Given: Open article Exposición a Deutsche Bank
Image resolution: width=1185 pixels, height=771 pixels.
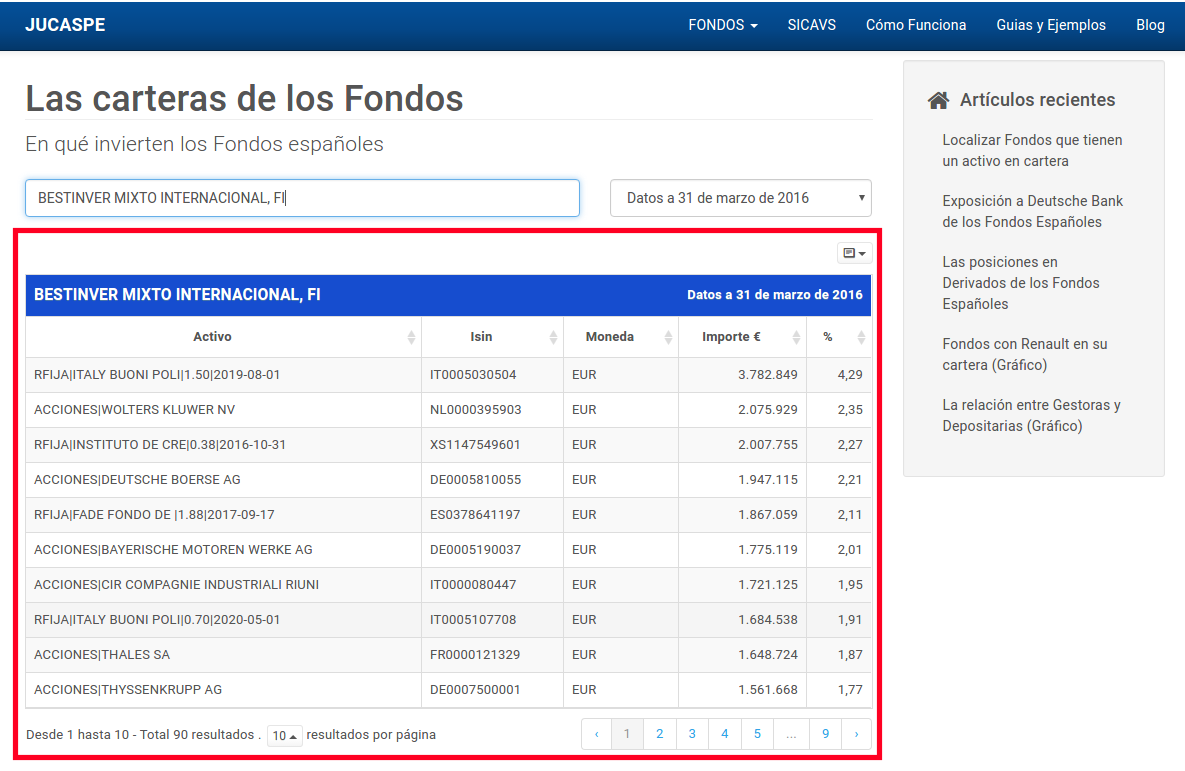Looking at the screenshot, I should [1032, 212].
